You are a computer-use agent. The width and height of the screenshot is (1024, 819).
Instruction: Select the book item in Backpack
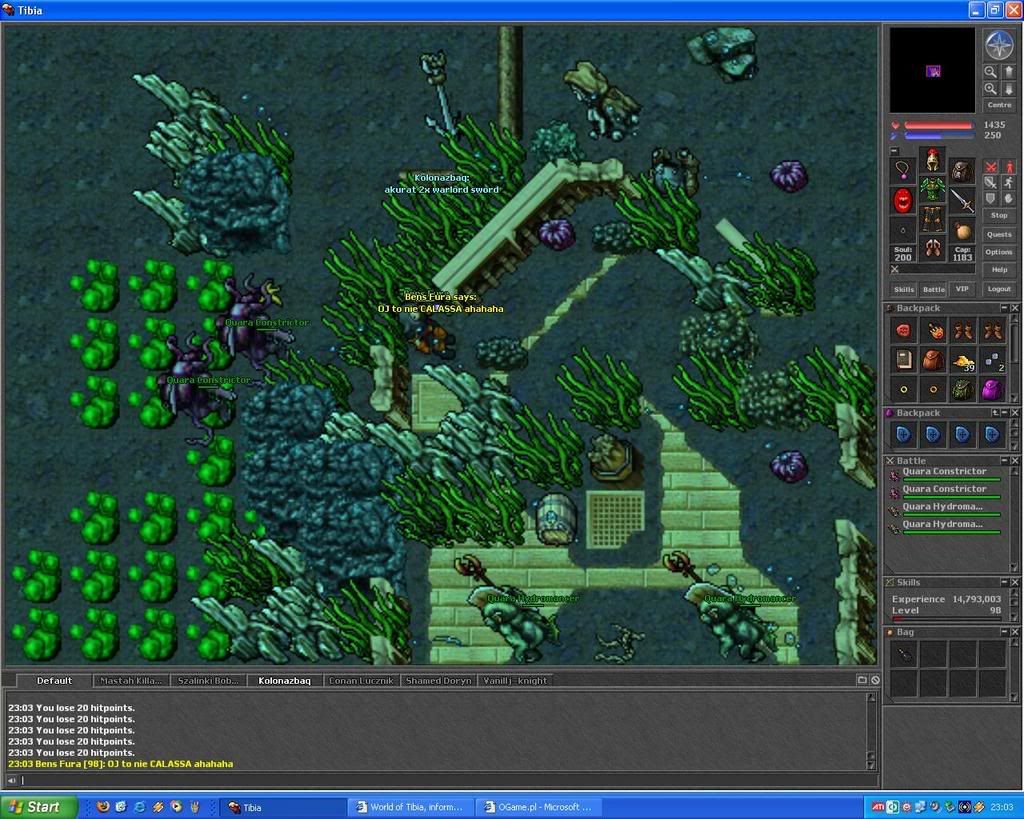click(x=903, y=361)
